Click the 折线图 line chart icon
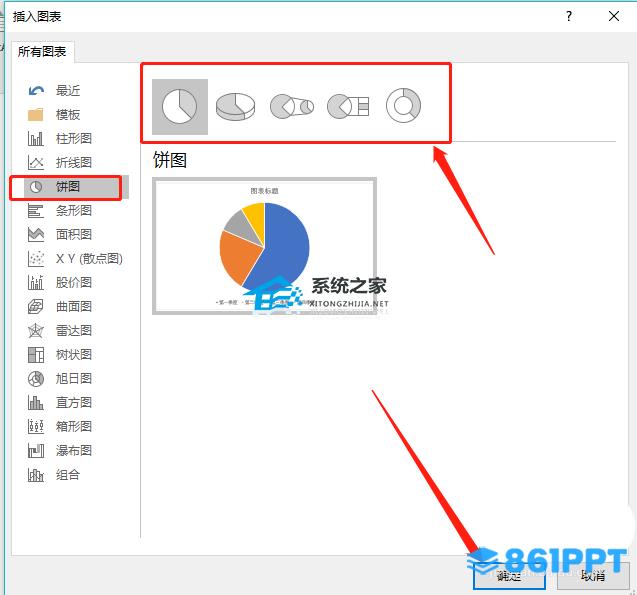This screenshot has height=595, width=637. coord(36,162)
